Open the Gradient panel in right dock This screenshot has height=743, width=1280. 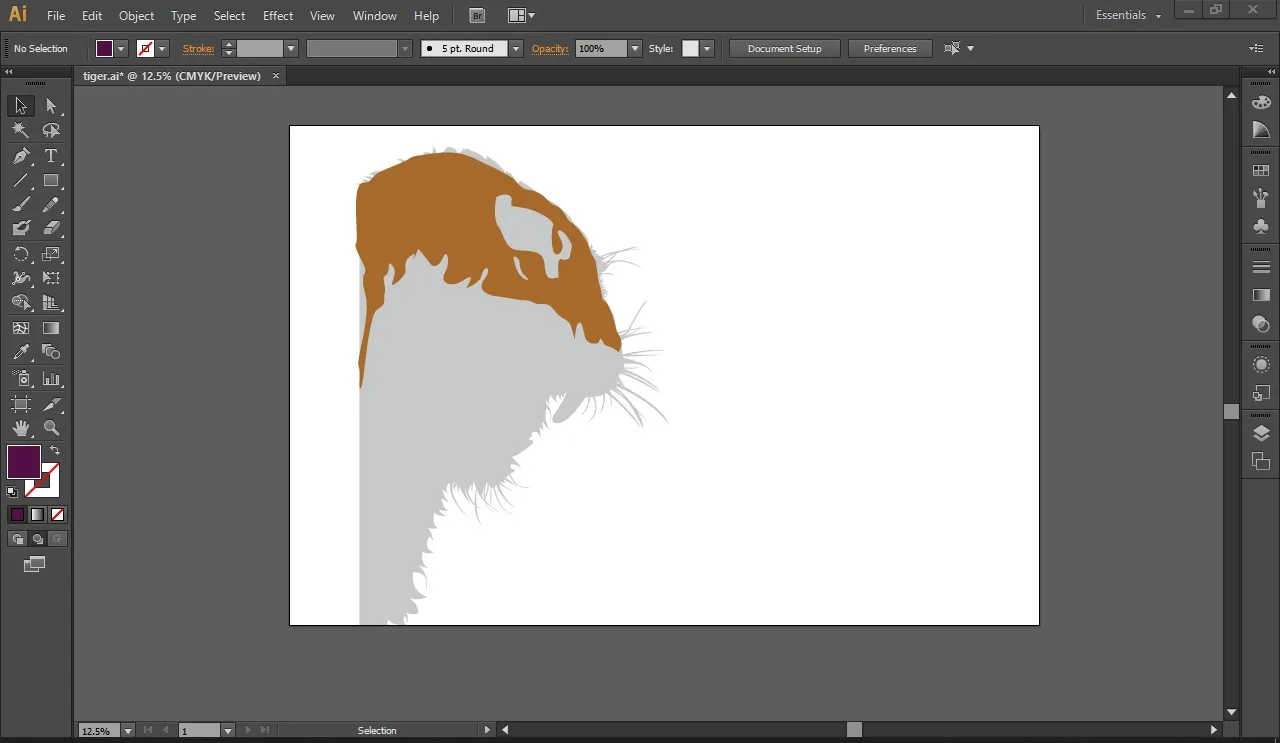pos(1261,295)
